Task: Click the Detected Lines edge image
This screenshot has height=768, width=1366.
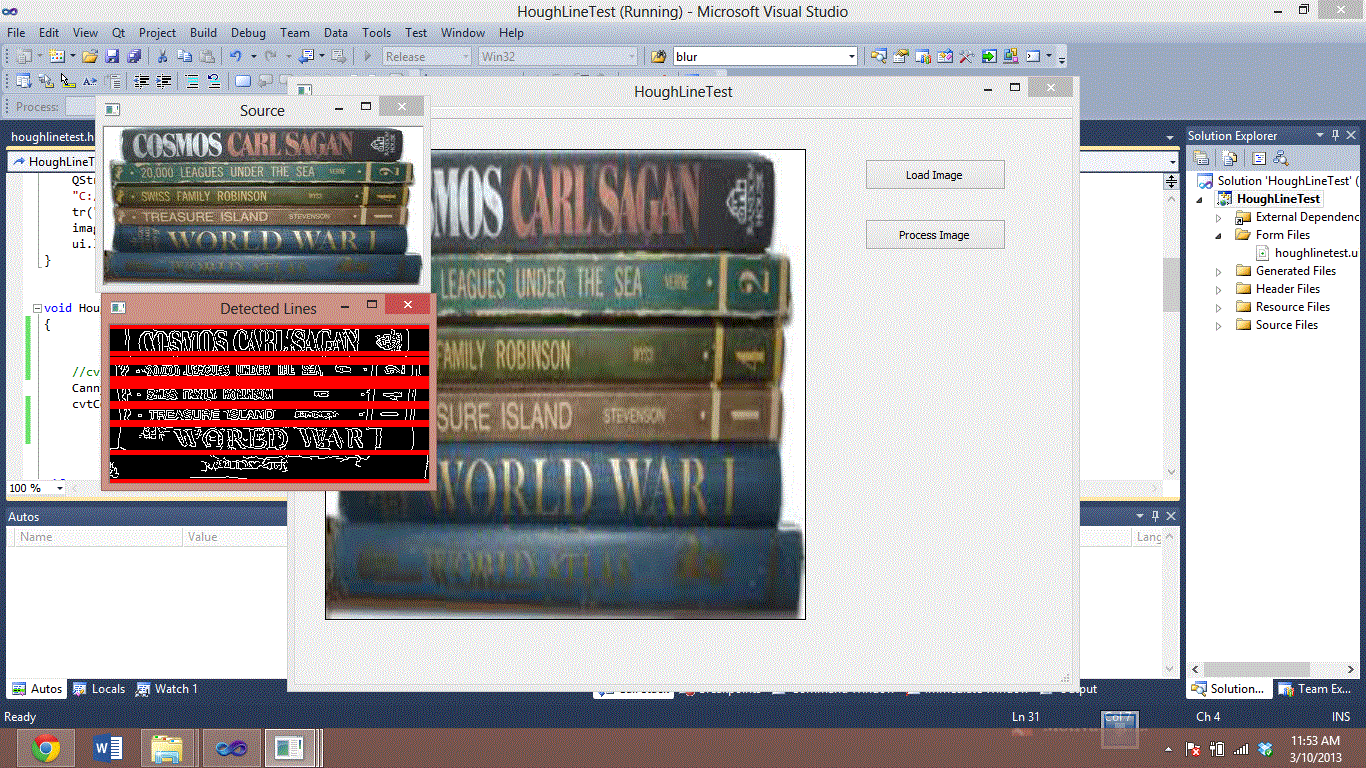Action: [x=268, y=402]
